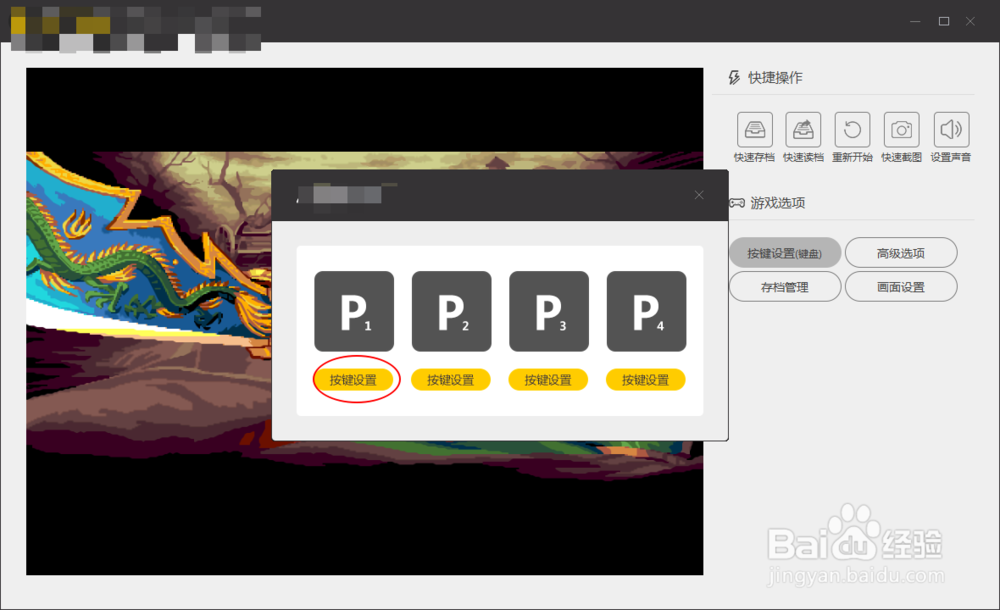Screen dimensions: 1000x610
Task: Take a screenshot with 快速截图 icon
Action: coord(901,130)
